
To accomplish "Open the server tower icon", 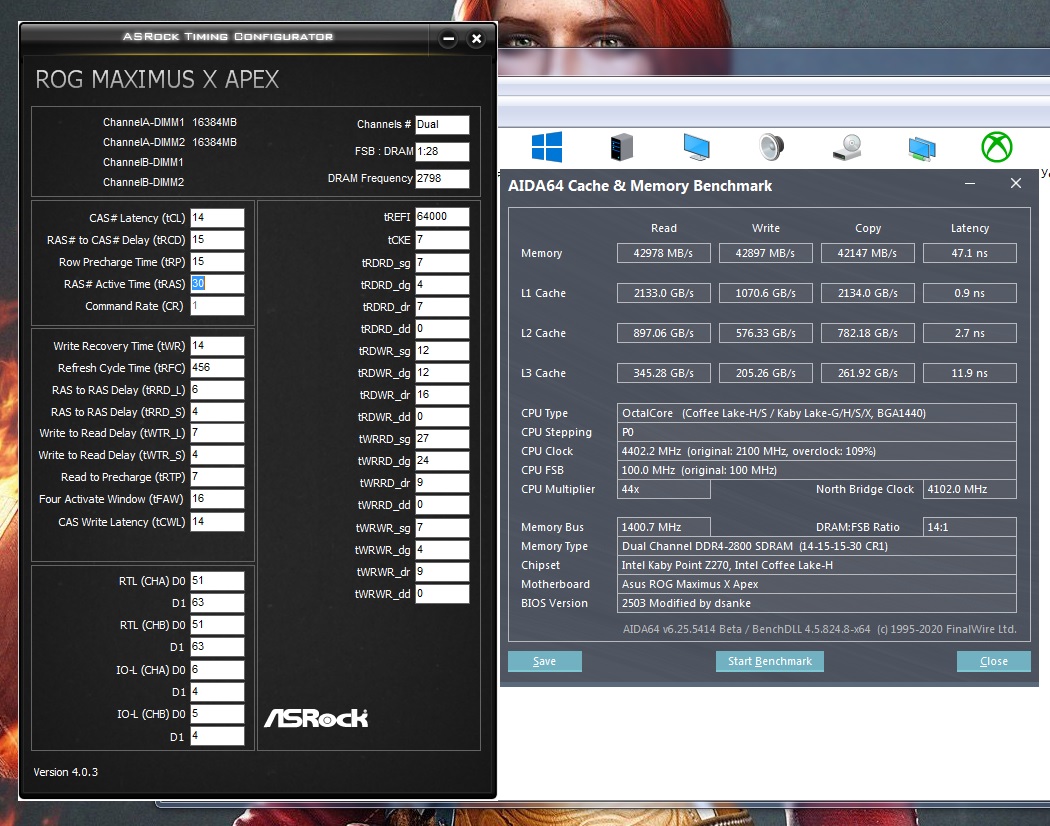I will (621, 147).
